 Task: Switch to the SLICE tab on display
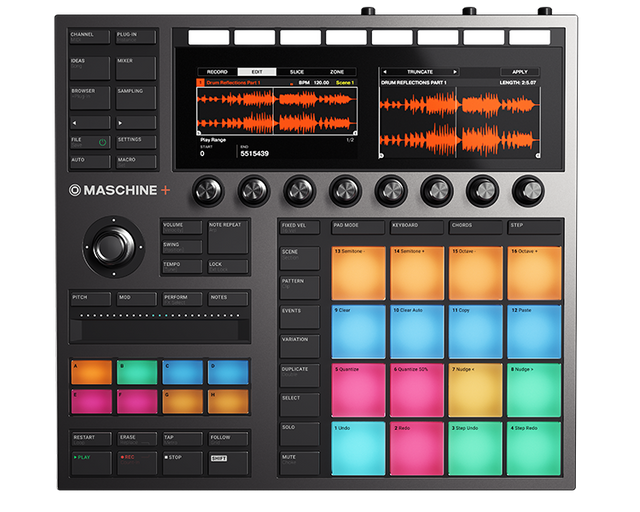pos(296,72)
